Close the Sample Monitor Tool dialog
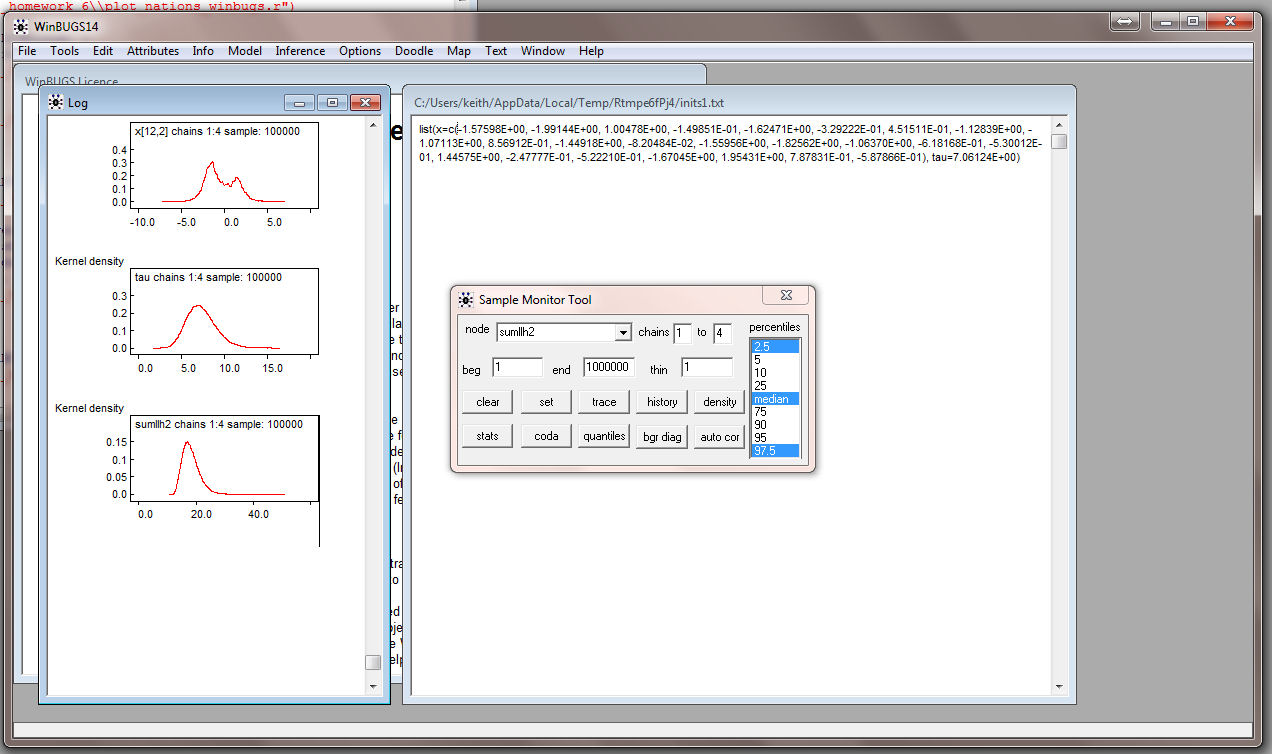This screenshot has height=754, width=1272. [785, 296]
